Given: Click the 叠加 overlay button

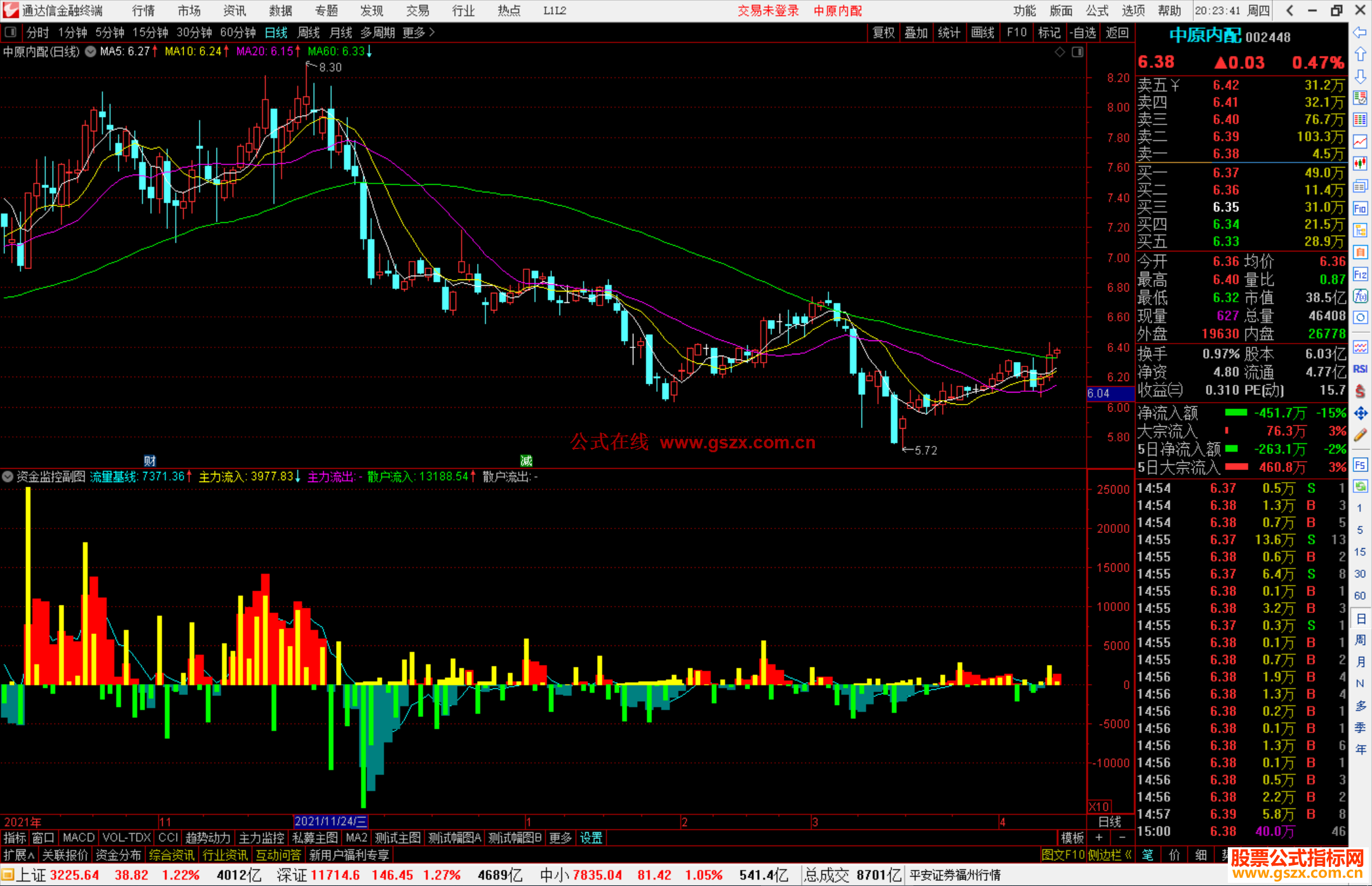Looking at the screenshot, I should (x=916, y=32).
